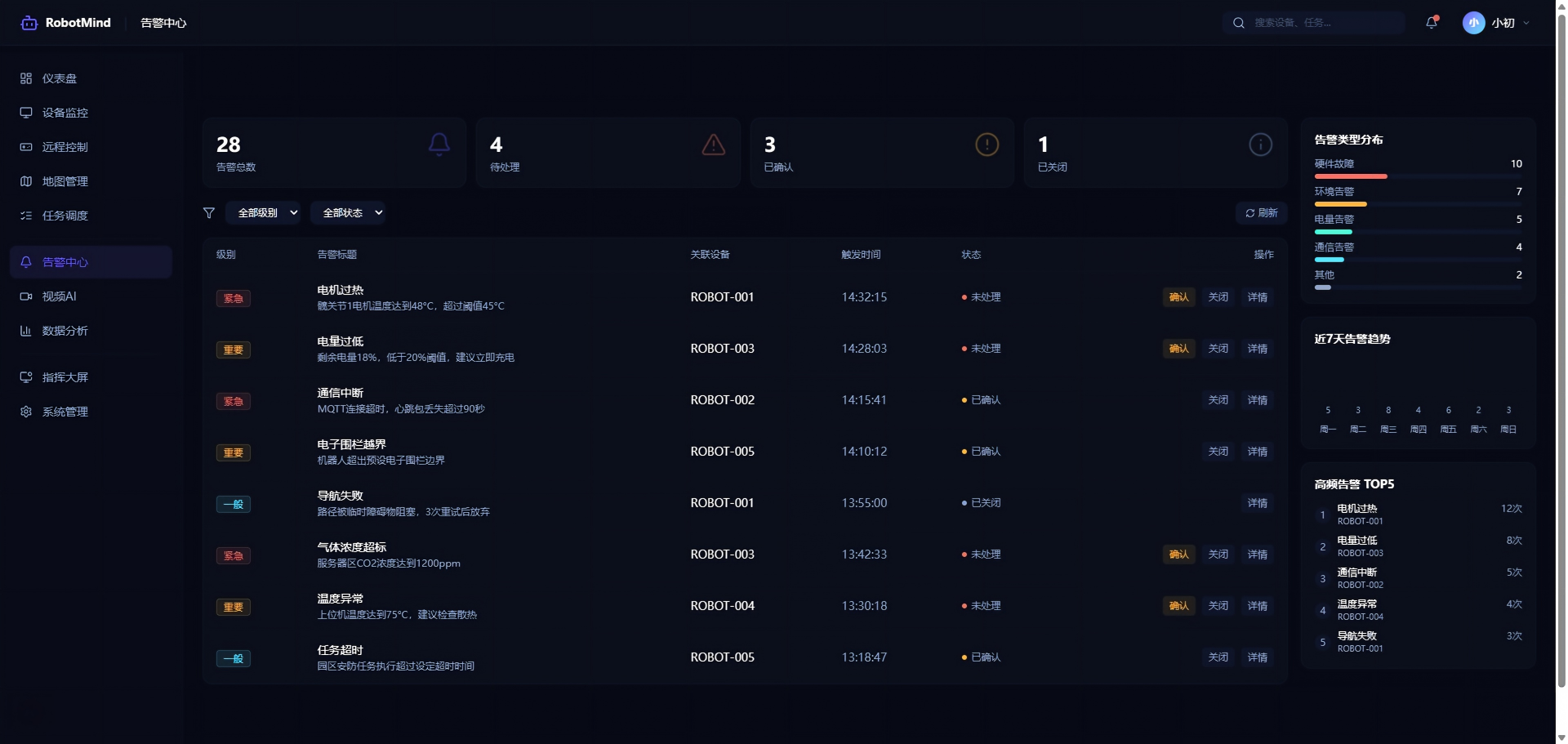The width and height of the screenshot is (1568, 744).
Task: Confirm the 电量过低 alarm
Action: [1179, 349]
